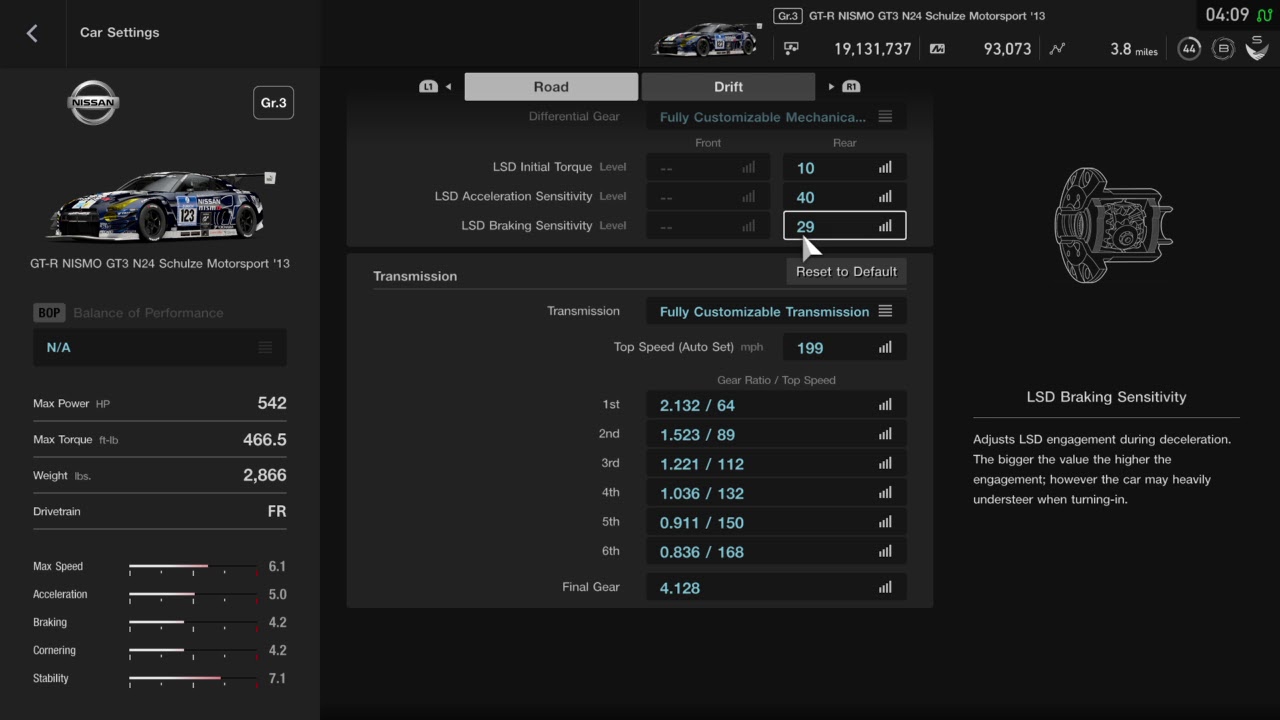
Task: Click the mileage points icon beside 93,073
Action: coord(937,48)
